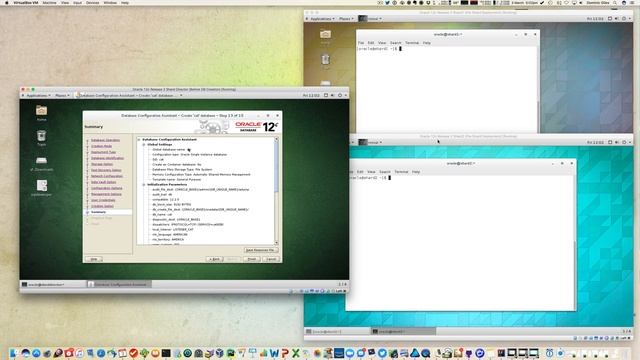Click Save Response File button
640x360 pixels.
261,250
